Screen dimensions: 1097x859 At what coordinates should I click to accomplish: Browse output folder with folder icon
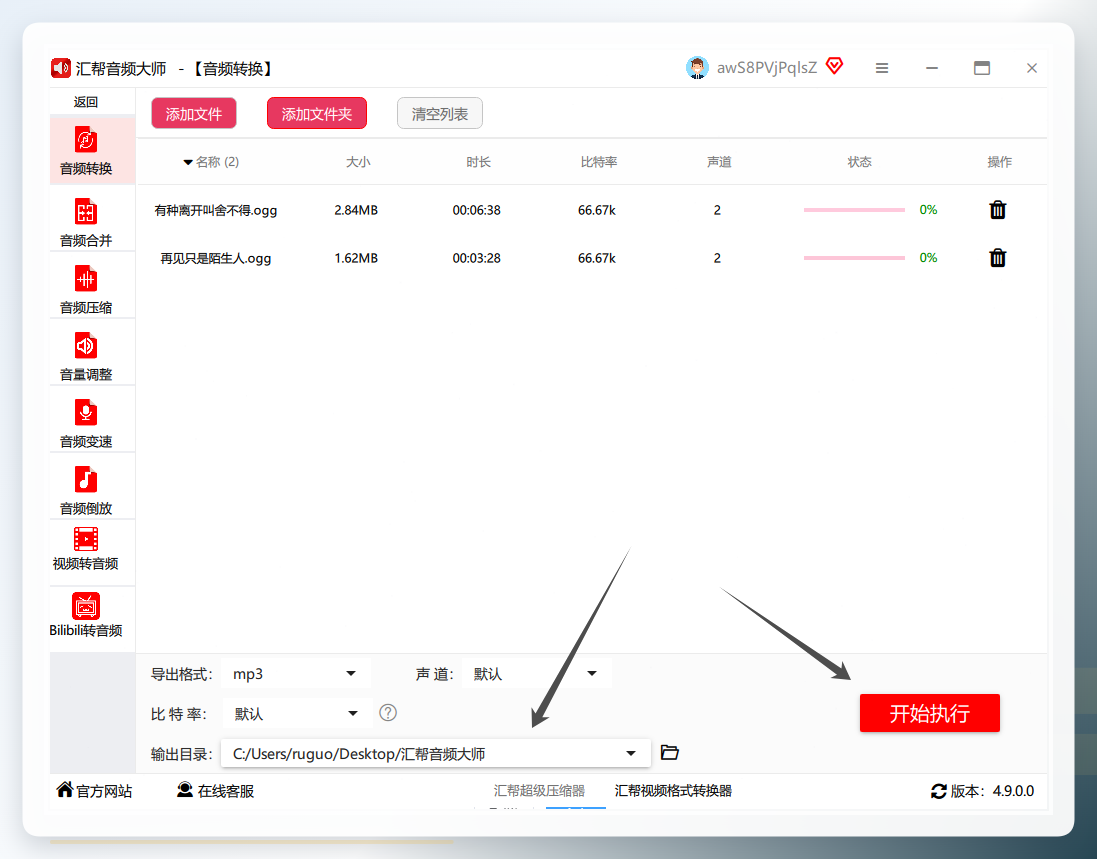pyautogui.click(x=670, y=753)
